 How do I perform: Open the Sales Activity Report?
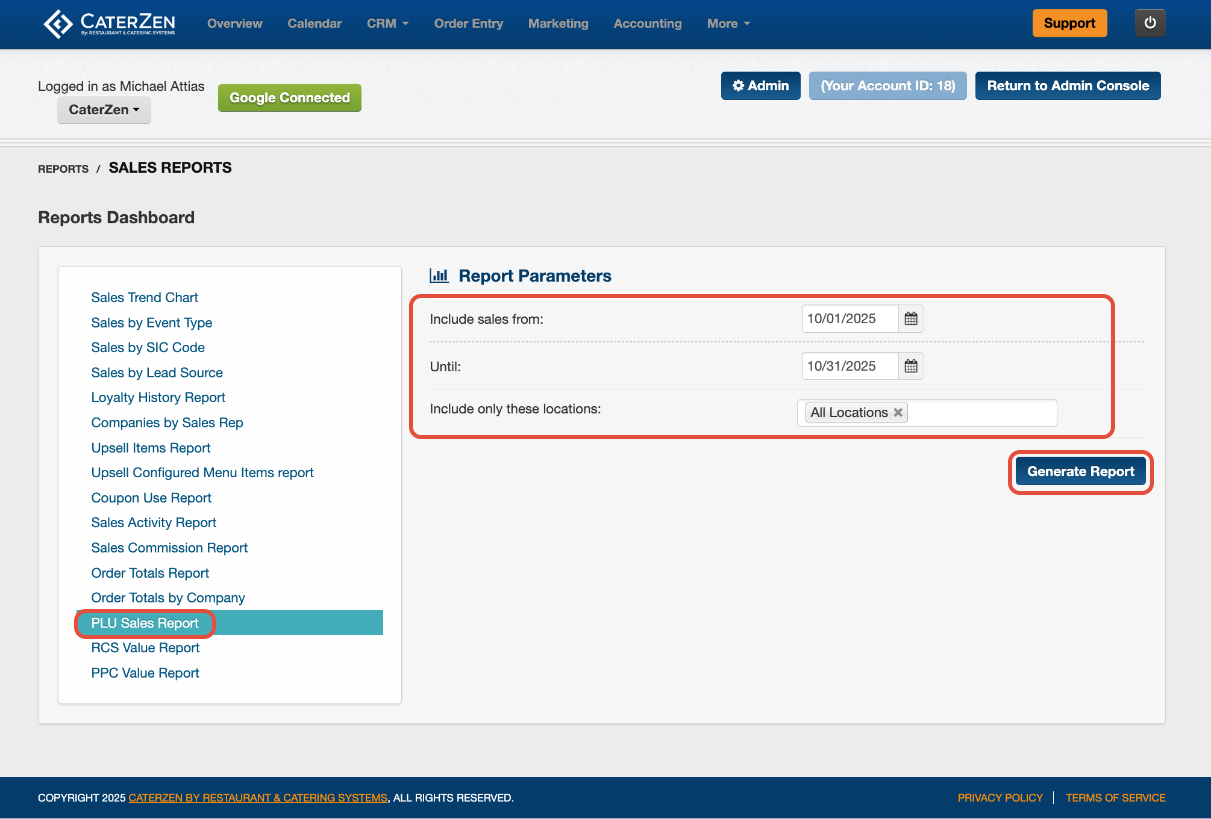coord(154,523)
